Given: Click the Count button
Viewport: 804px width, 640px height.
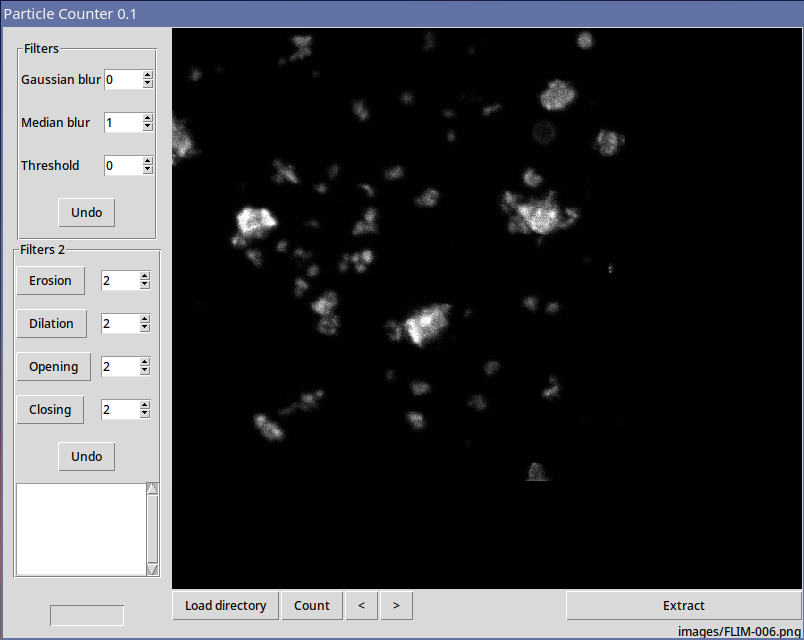Looking at the screenshot, I should 312,606.
